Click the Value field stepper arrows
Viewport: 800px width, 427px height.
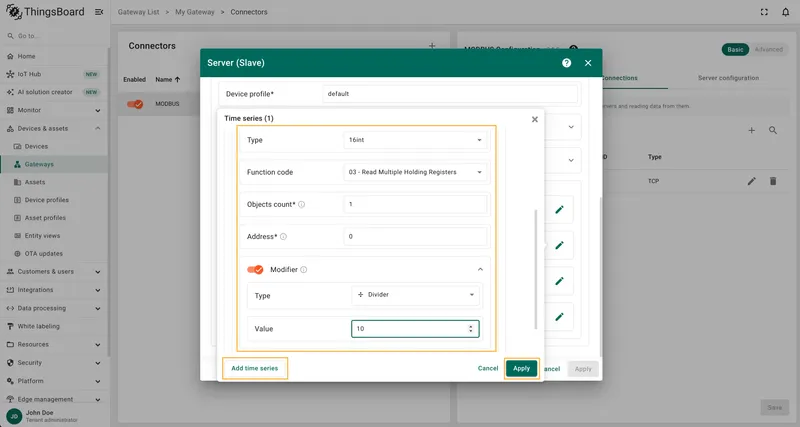pyautogui.click(x=470, y=329)
